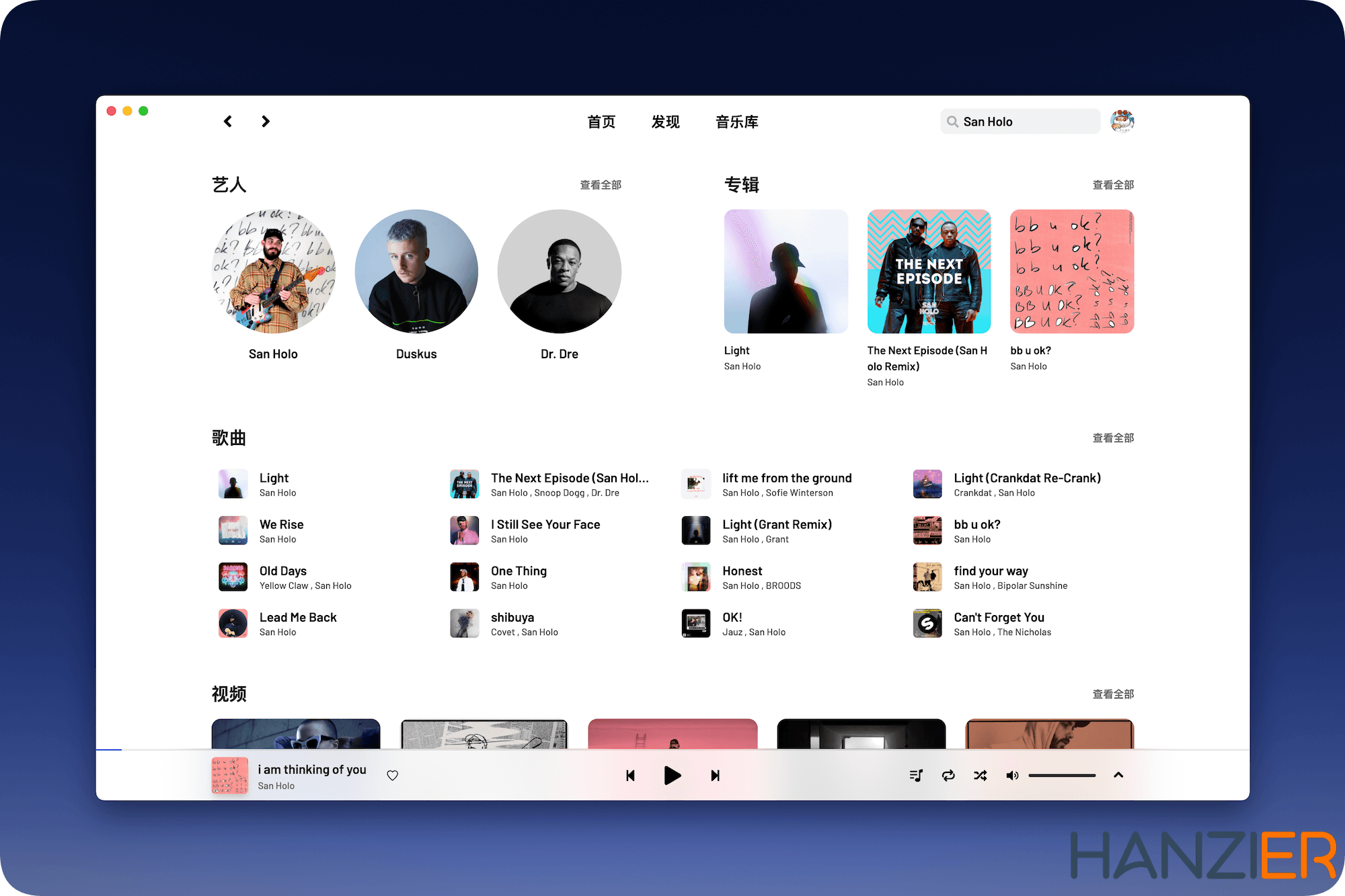
Task: Click the skip forward icon
Action: tap(717, 774)
